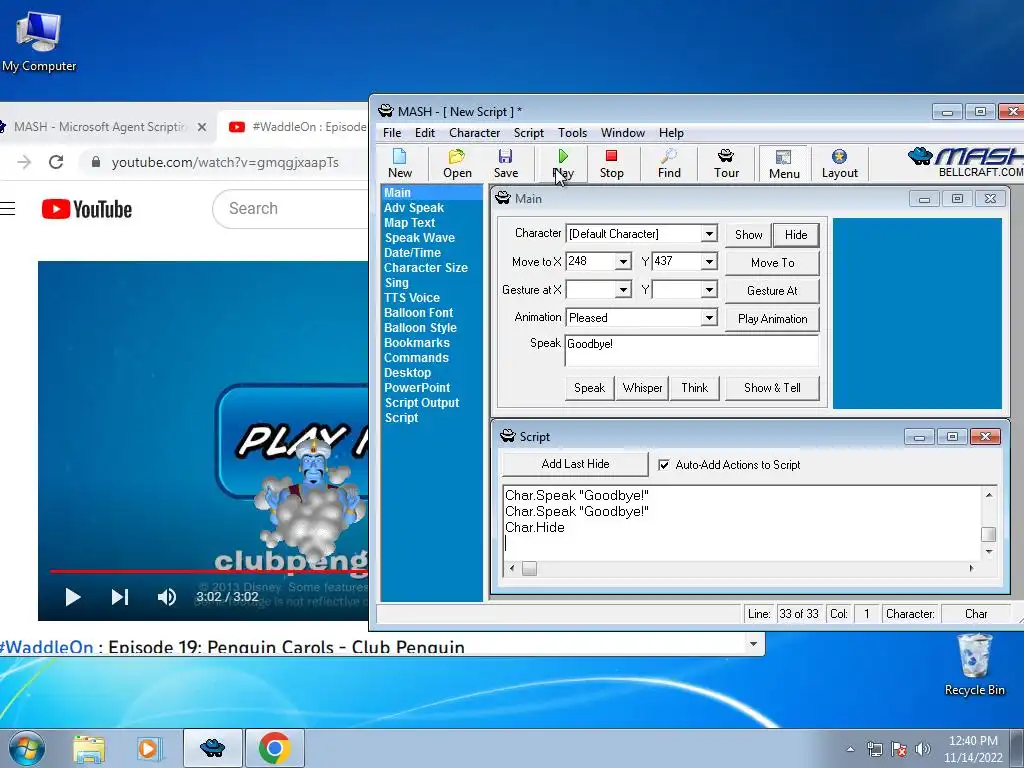Expand the Animation dropdown list
The height and width of the screenshot is (768, 1024).
point(709,318)
